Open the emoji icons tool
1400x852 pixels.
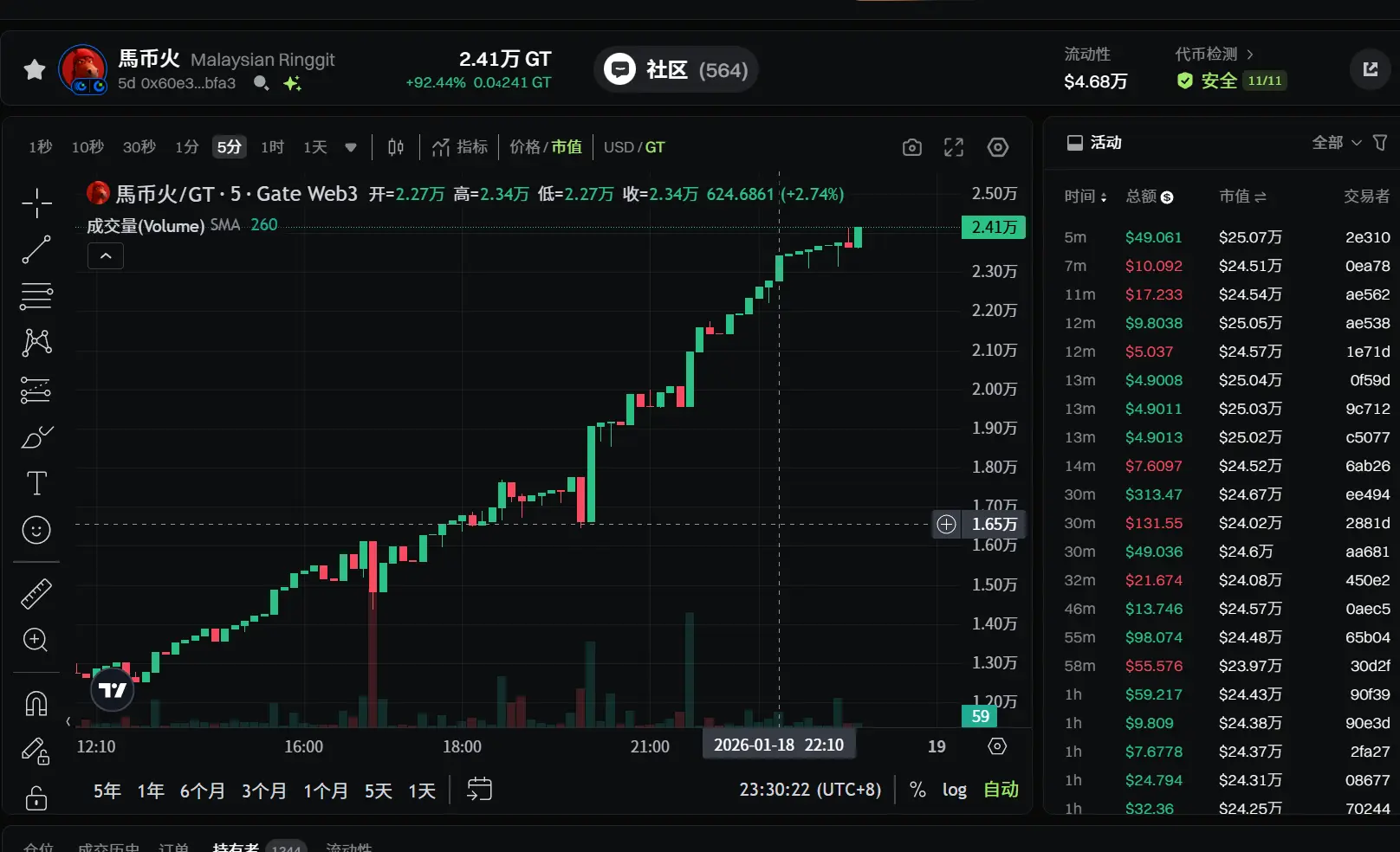[36, 530]
